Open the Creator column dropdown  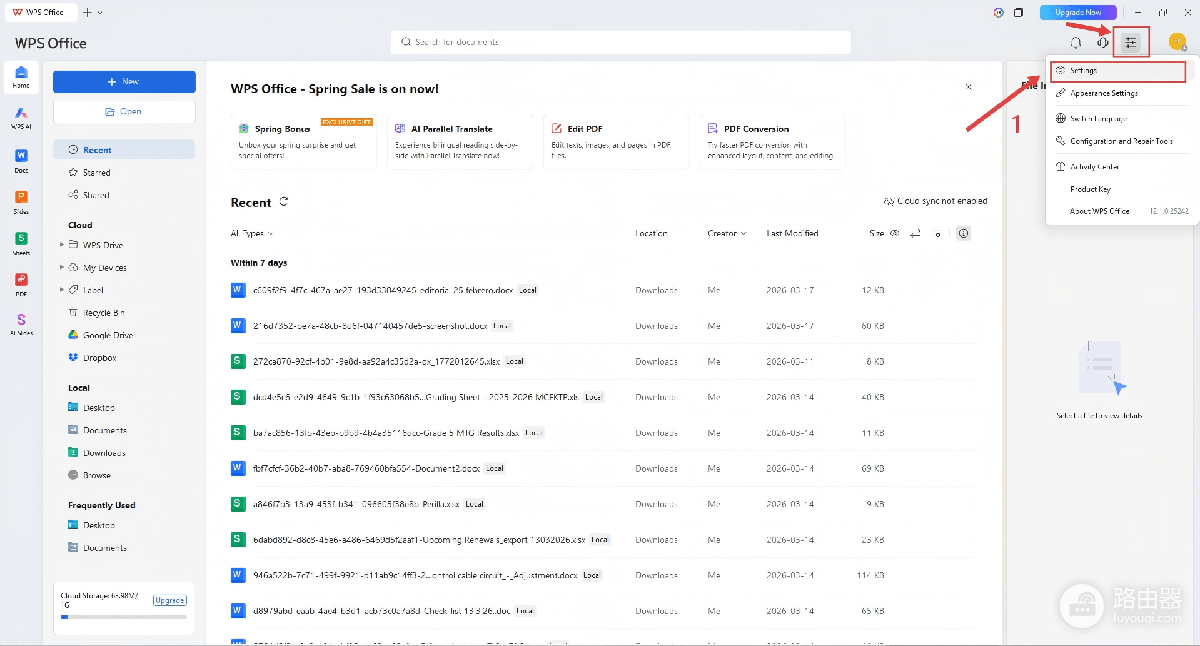(727, 233)
